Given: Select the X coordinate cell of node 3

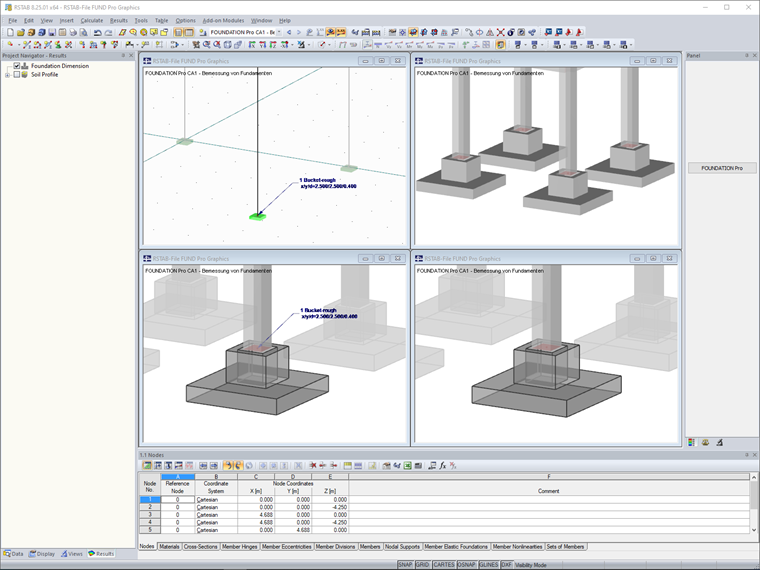Looking at the screenshot, I should click(255, 514).
